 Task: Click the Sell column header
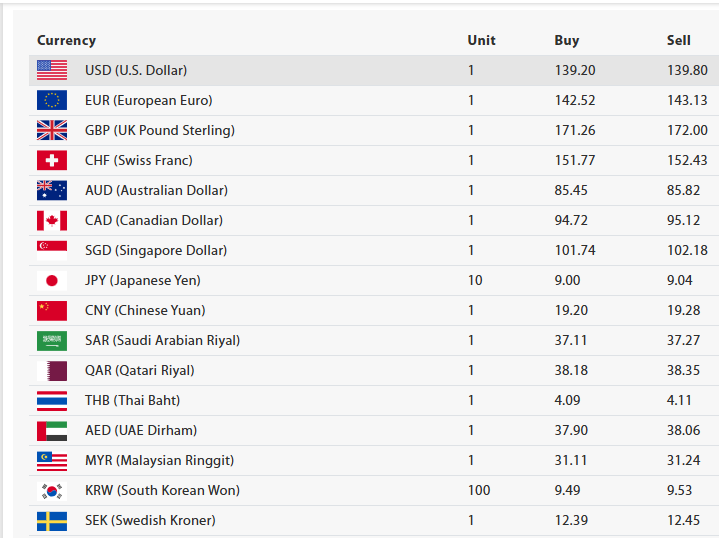pos(678,40)
